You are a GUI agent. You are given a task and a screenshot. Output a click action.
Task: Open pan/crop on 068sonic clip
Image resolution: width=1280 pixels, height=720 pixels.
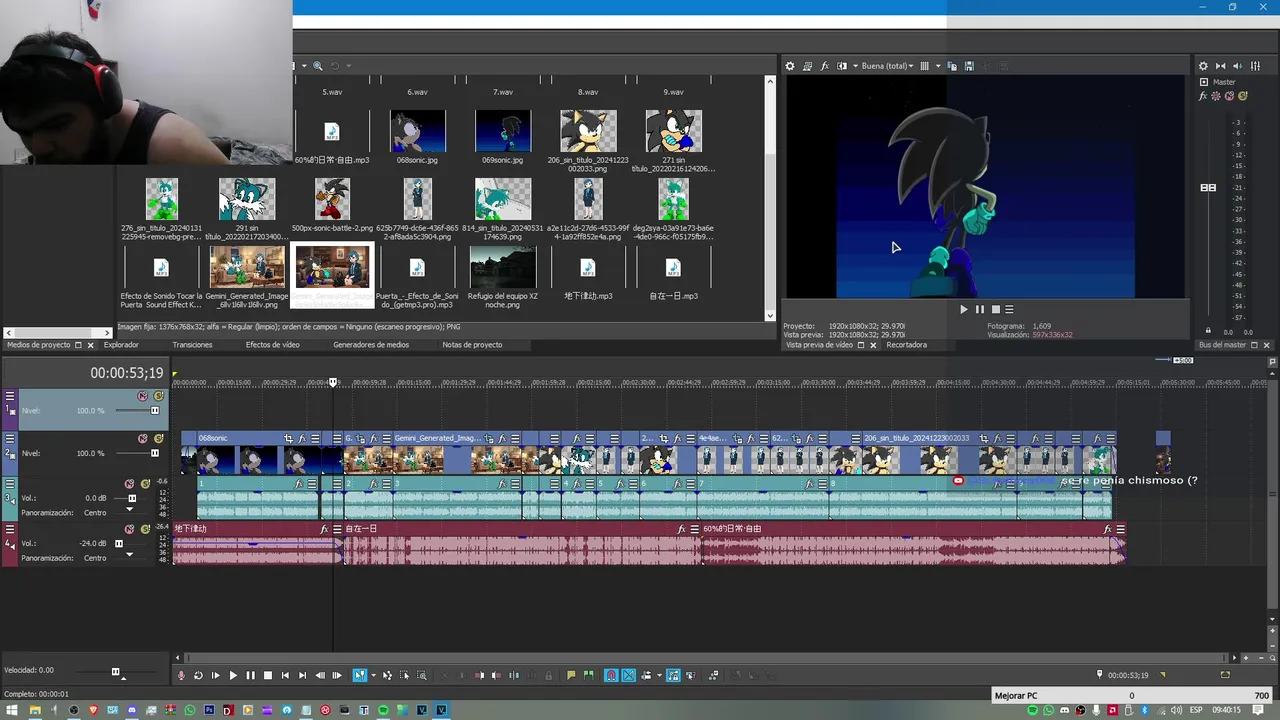click(288, 439)
